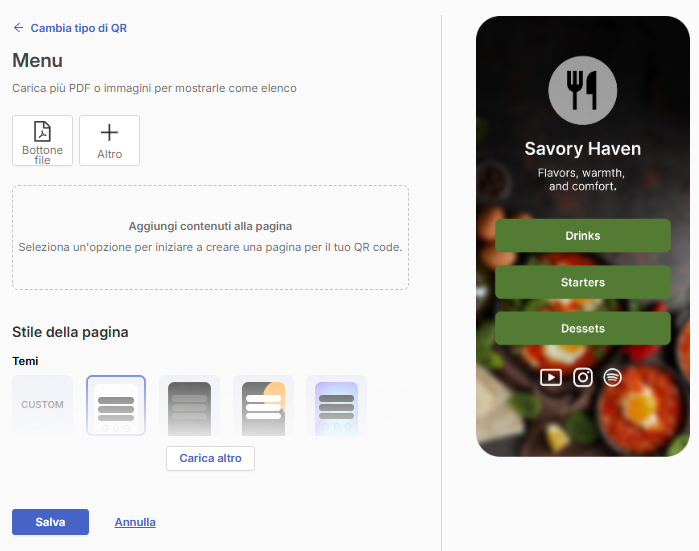Load more themes with Carica altro
The height and width of the screenshot is (551, 699).
point(210,458)
